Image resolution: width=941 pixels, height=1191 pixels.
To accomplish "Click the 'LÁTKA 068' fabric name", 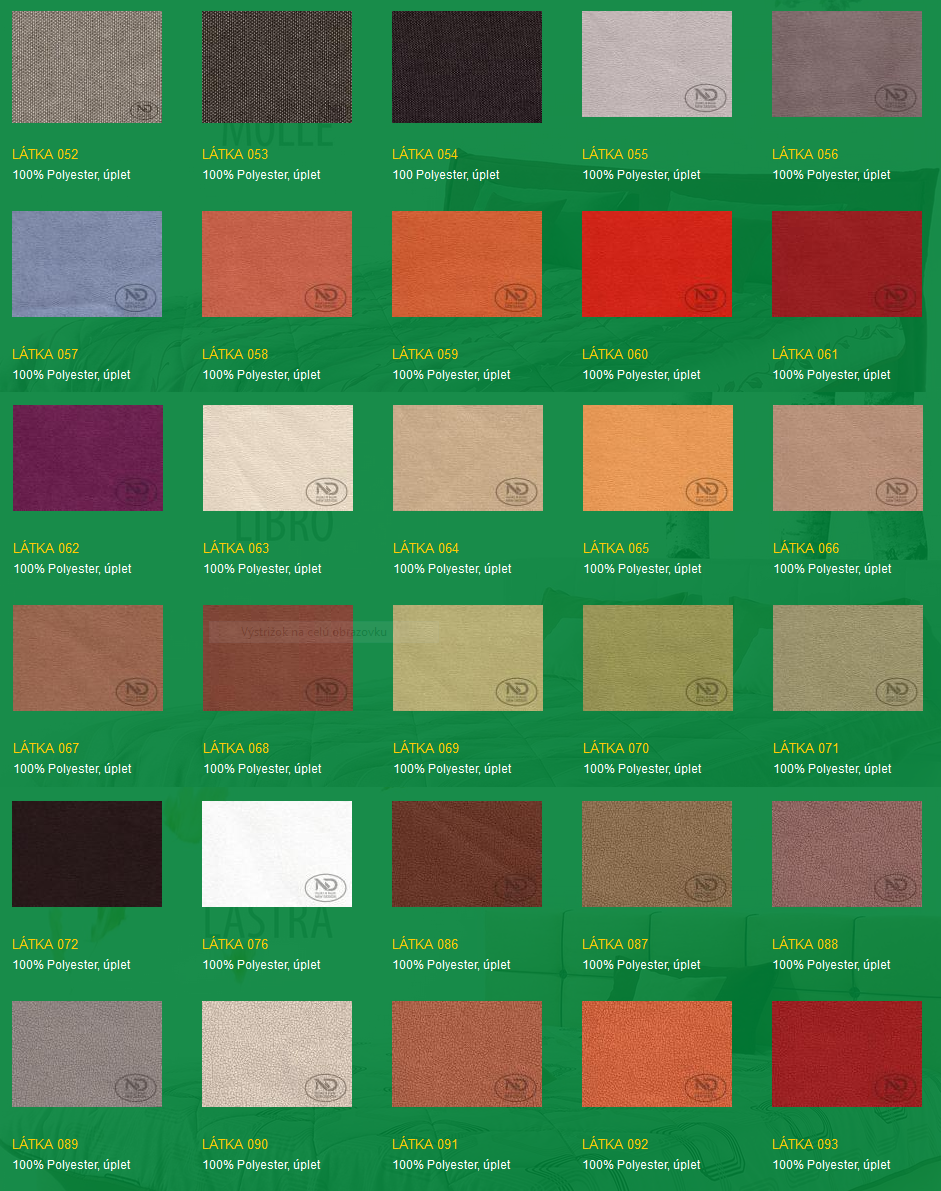I will 236,748.
